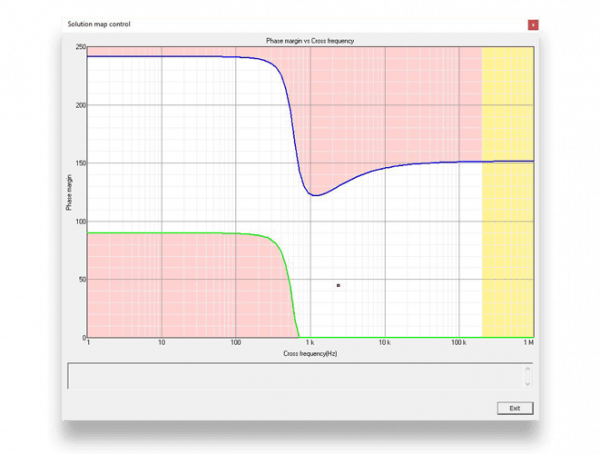Viewport: 600px width, 454px height.
Task: Click the text box scroll up arrow
Action: 528,368
